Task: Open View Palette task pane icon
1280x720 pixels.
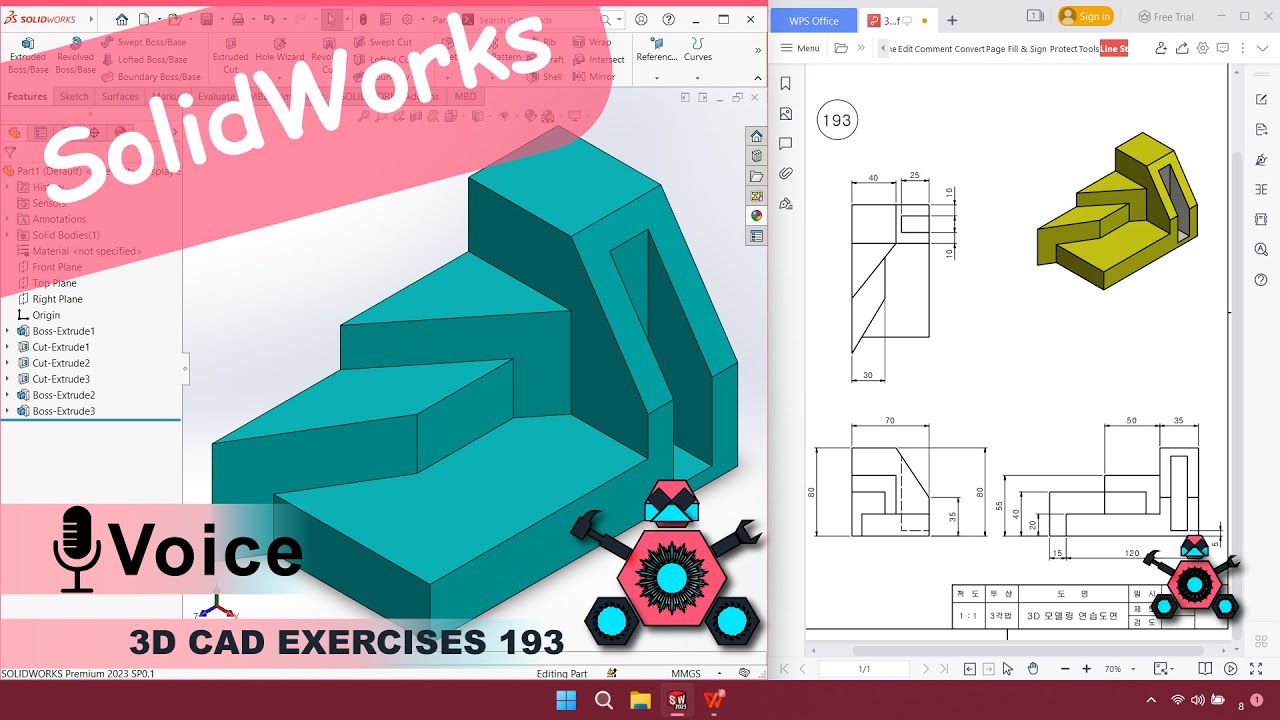Action: point(756,196)
